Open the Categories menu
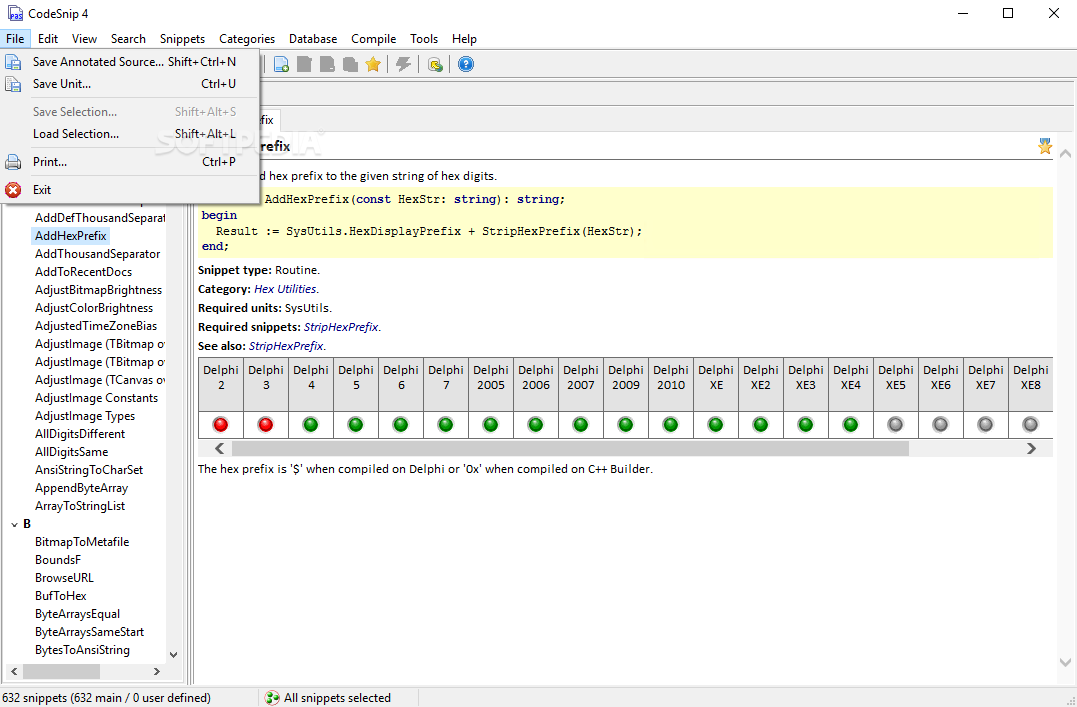Screen dimensions: 1077x707 247,39
